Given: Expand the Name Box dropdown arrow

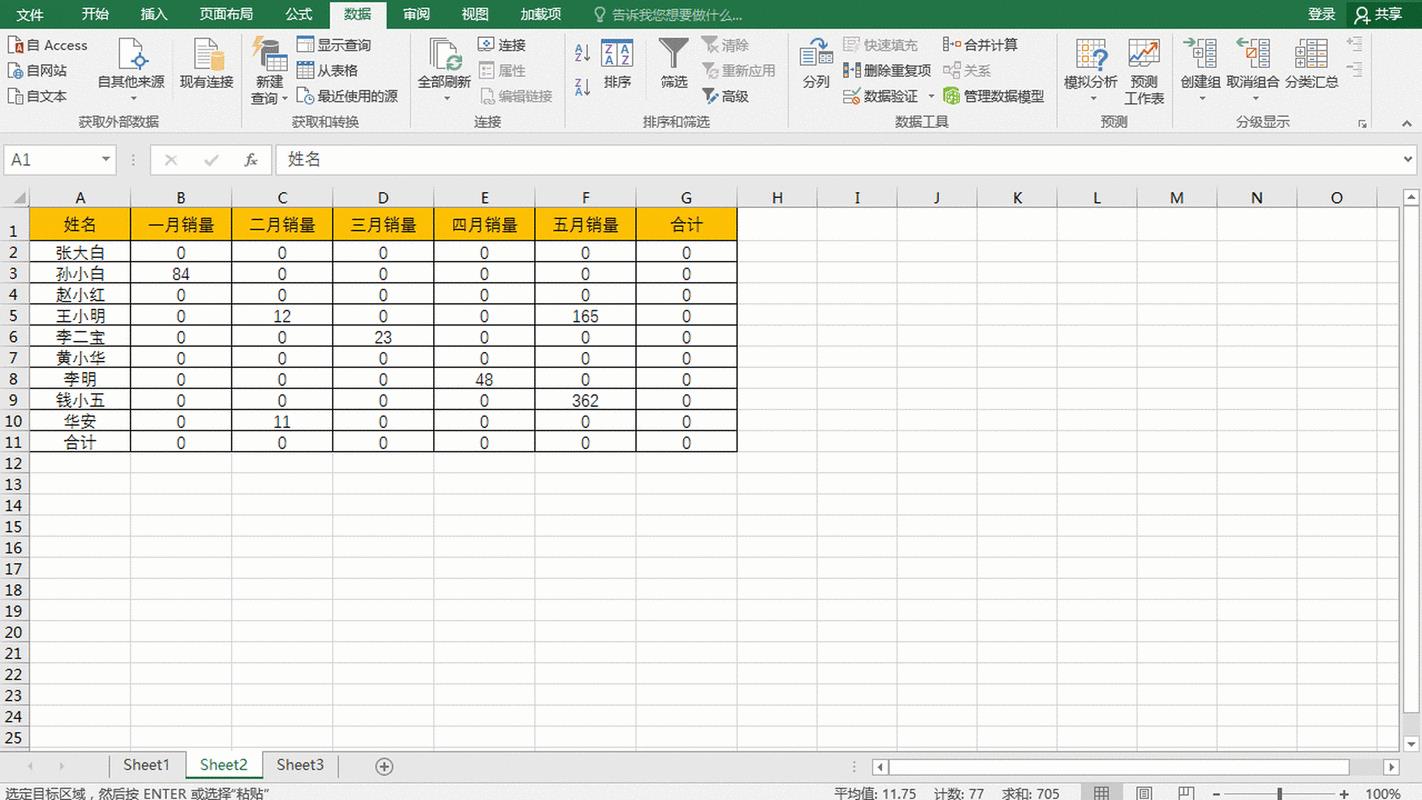Looking at the screenshot, I should tap(106, 160).
